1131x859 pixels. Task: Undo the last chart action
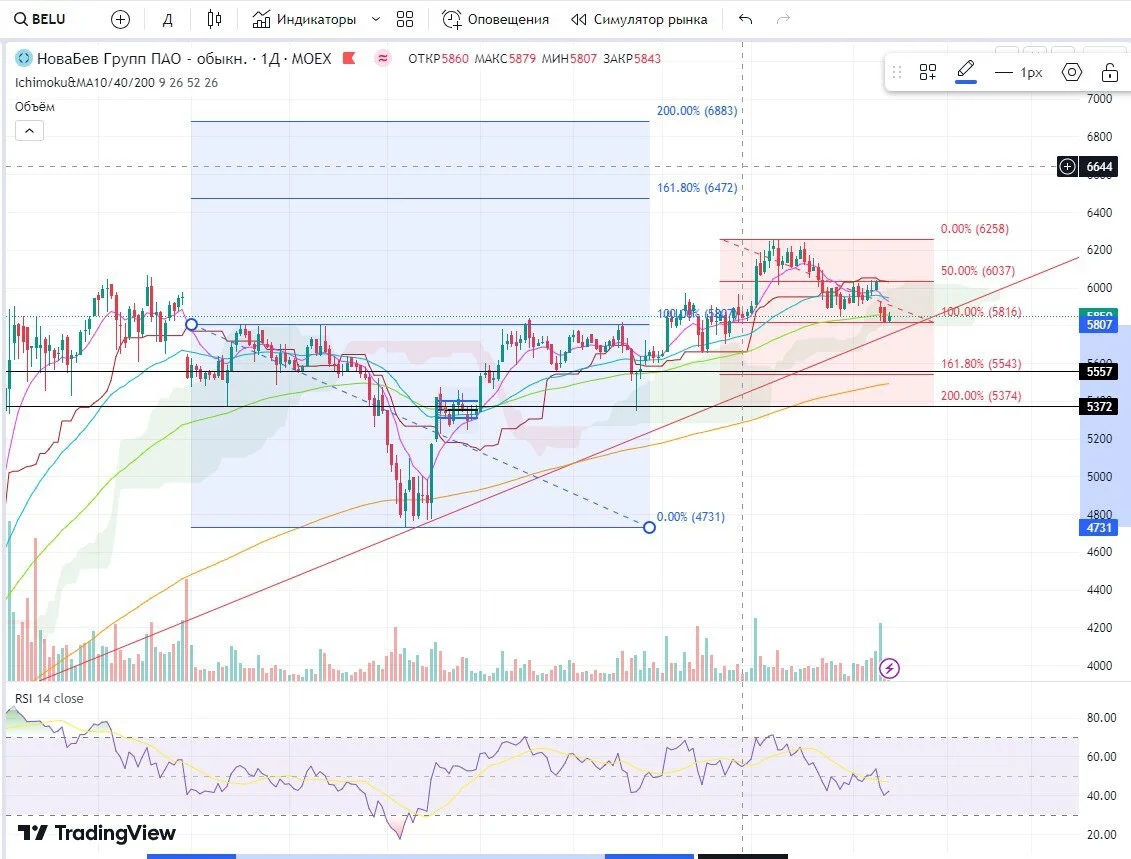(x=746, y=19)
